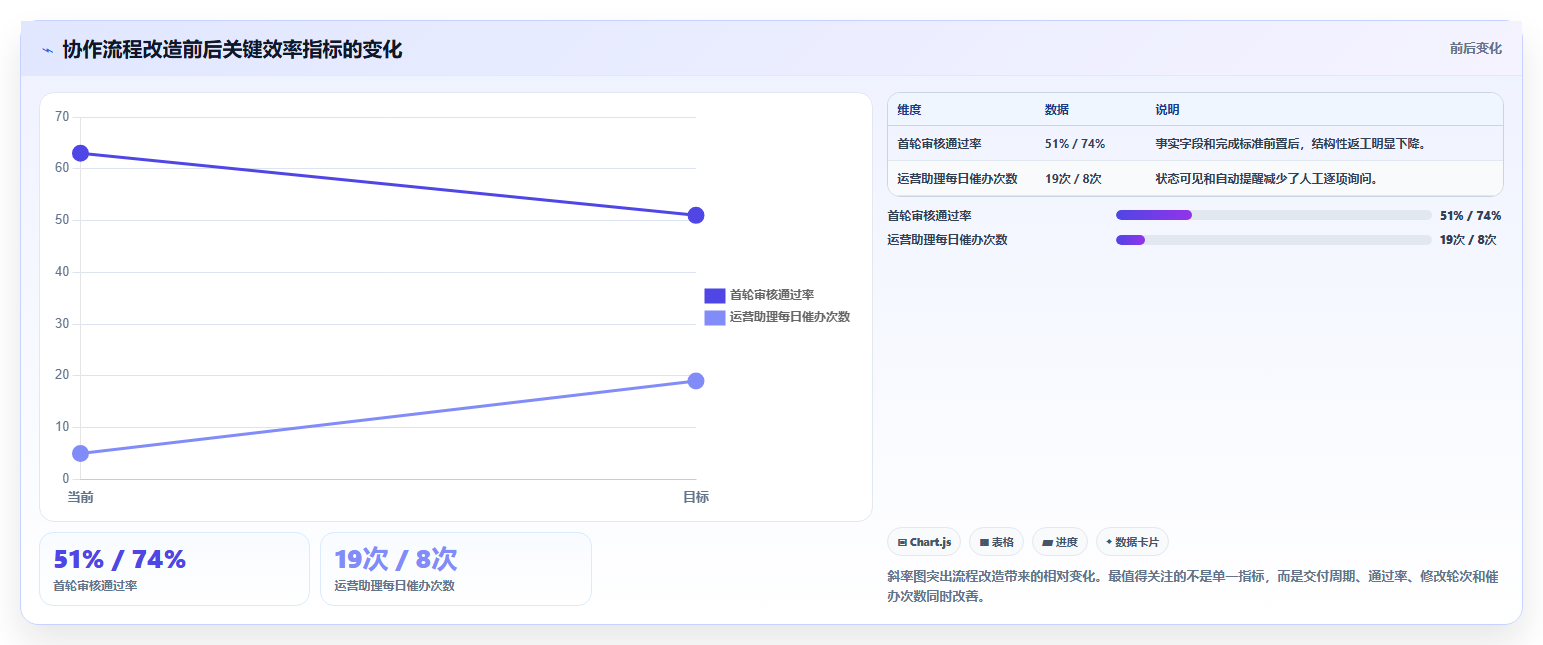Viewport: 1543px width, 645px height.
Task: Open the 19次 / 8次 data card
Action: 455,568
